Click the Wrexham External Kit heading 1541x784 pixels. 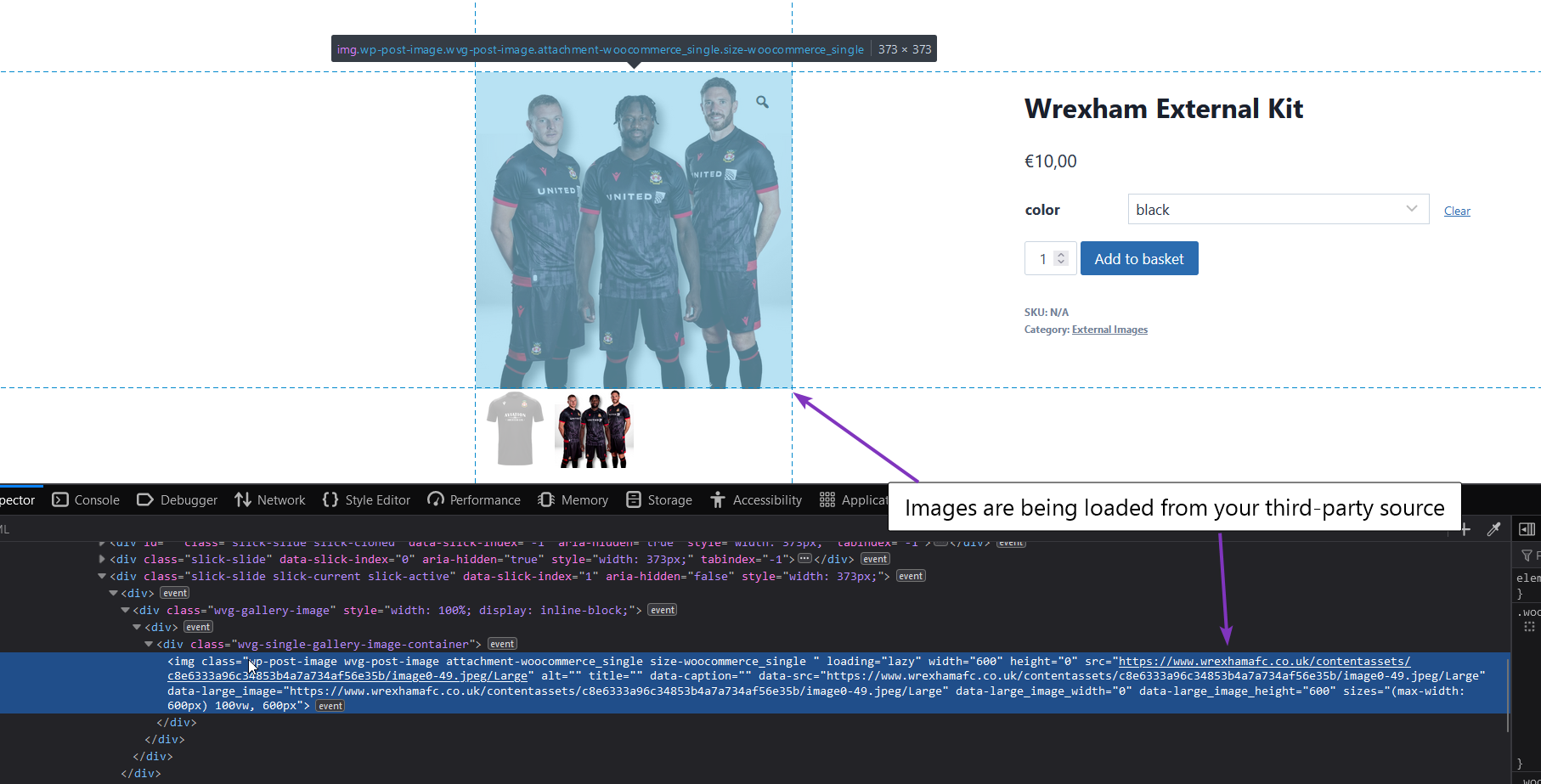click(1163, 109)
